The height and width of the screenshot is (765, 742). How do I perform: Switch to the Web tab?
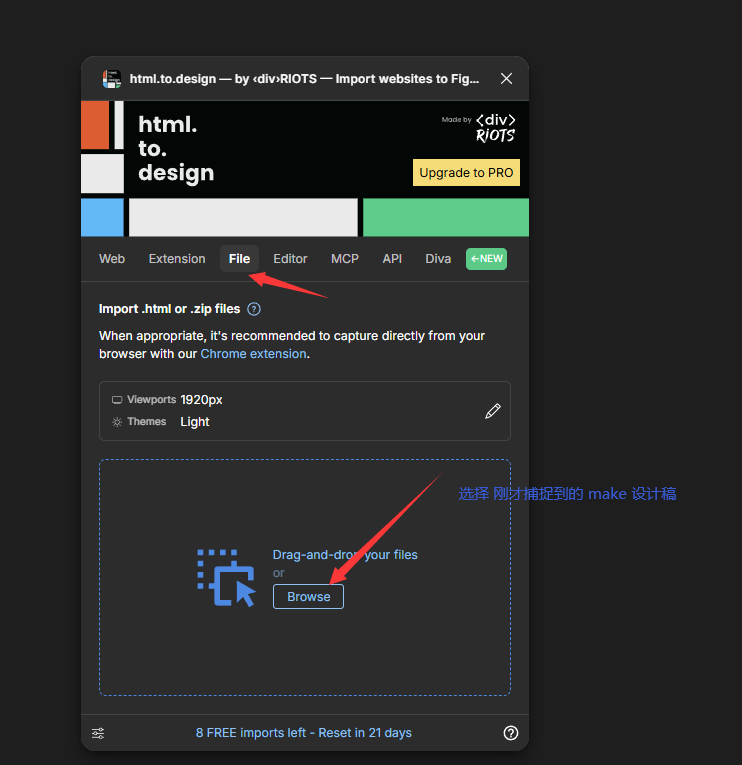pos(112,259)
